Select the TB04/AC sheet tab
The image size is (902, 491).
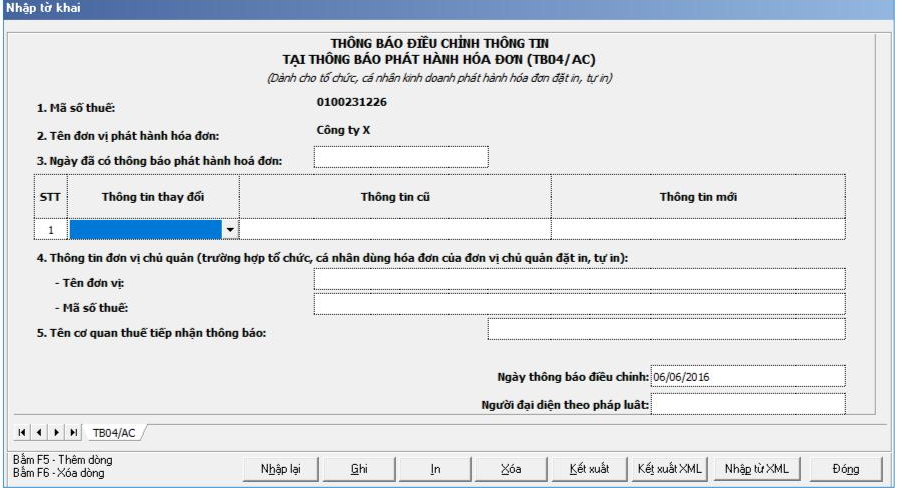coord(114,433)
